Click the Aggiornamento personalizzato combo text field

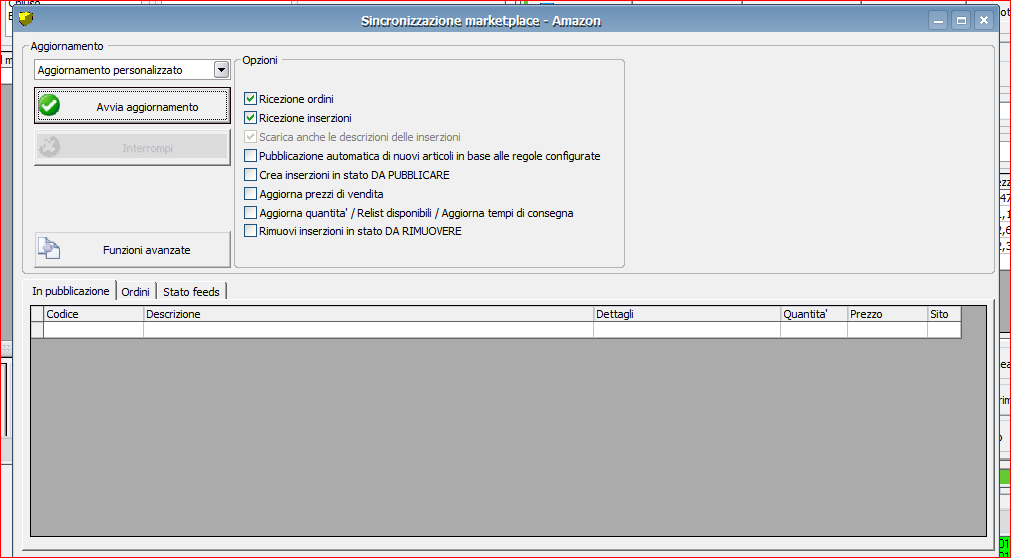coord(124,70)
